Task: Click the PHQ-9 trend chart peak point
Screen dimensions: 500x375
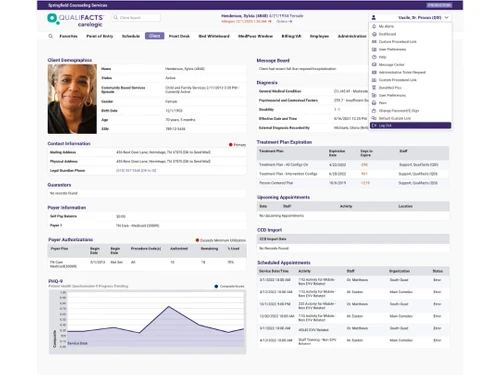Action: coord(169,306)
